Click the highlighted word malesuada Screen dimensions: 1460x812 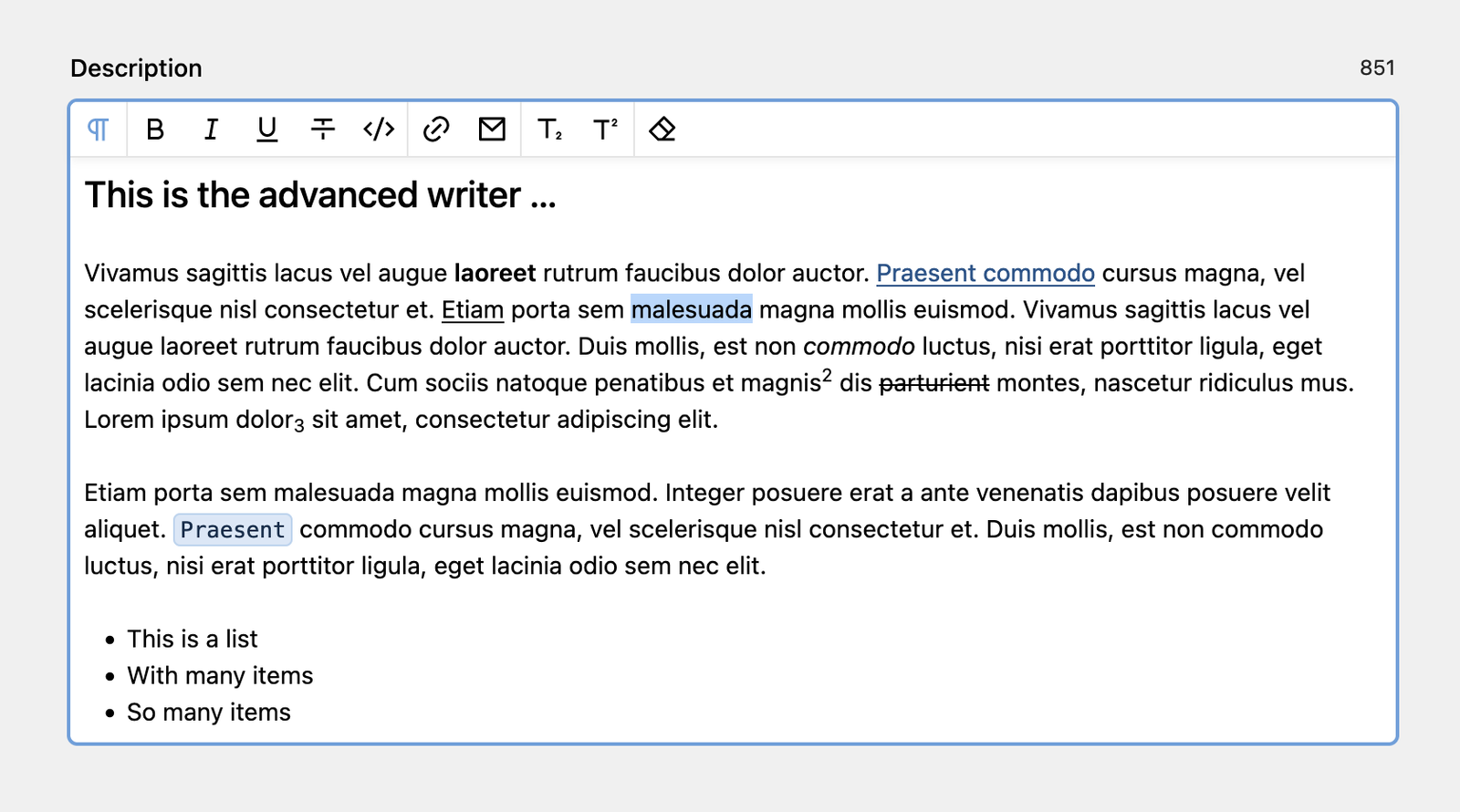[x=692, y=310]
